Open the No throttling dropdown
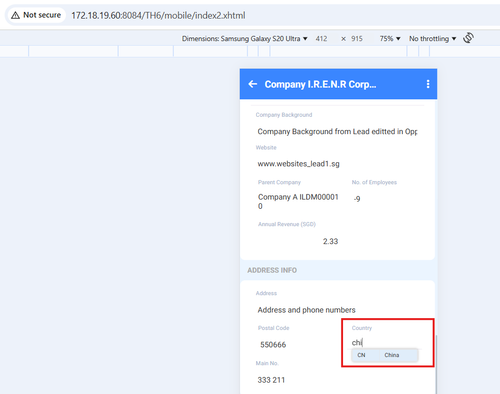This screenshot has width=500, height=394. point(432,39)
